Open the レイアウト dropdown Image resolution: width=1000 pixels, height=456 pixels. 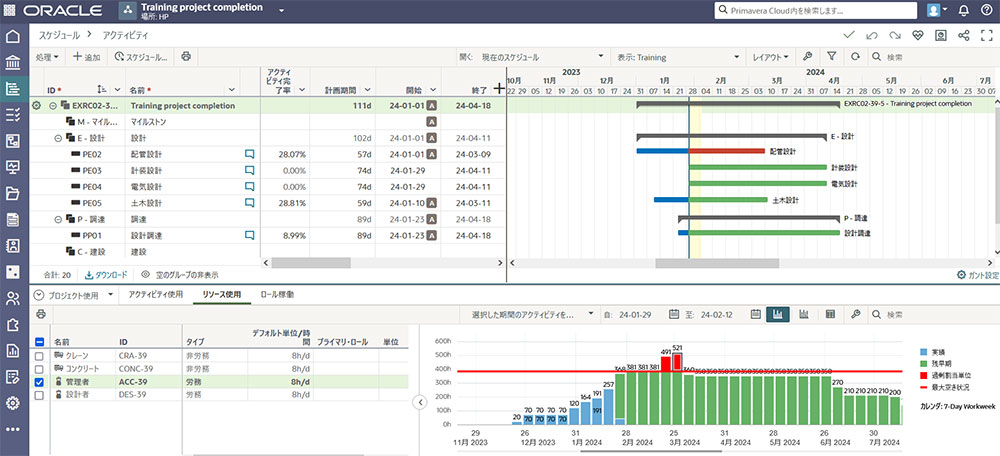(770, 57)
